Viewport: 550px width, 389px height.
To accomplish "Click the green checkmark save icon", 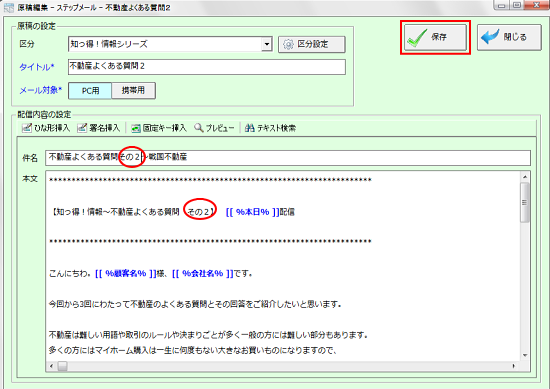I will point(416,38).
